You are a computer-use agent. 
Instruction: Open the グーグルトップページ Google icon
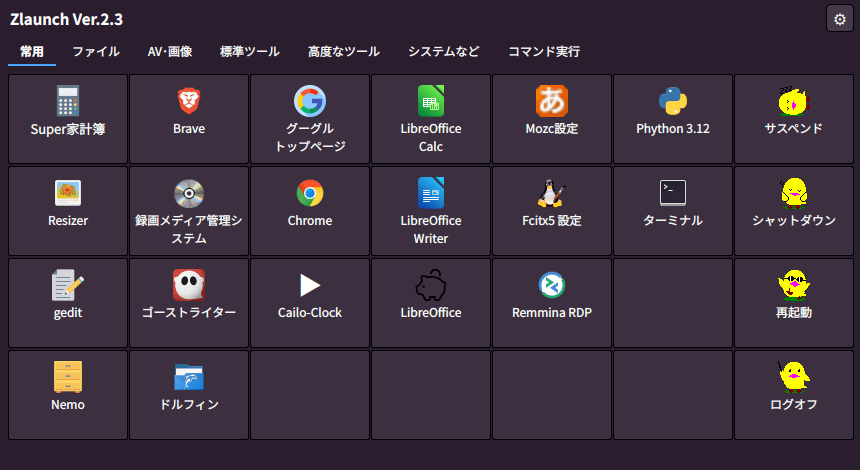point(310,101)
